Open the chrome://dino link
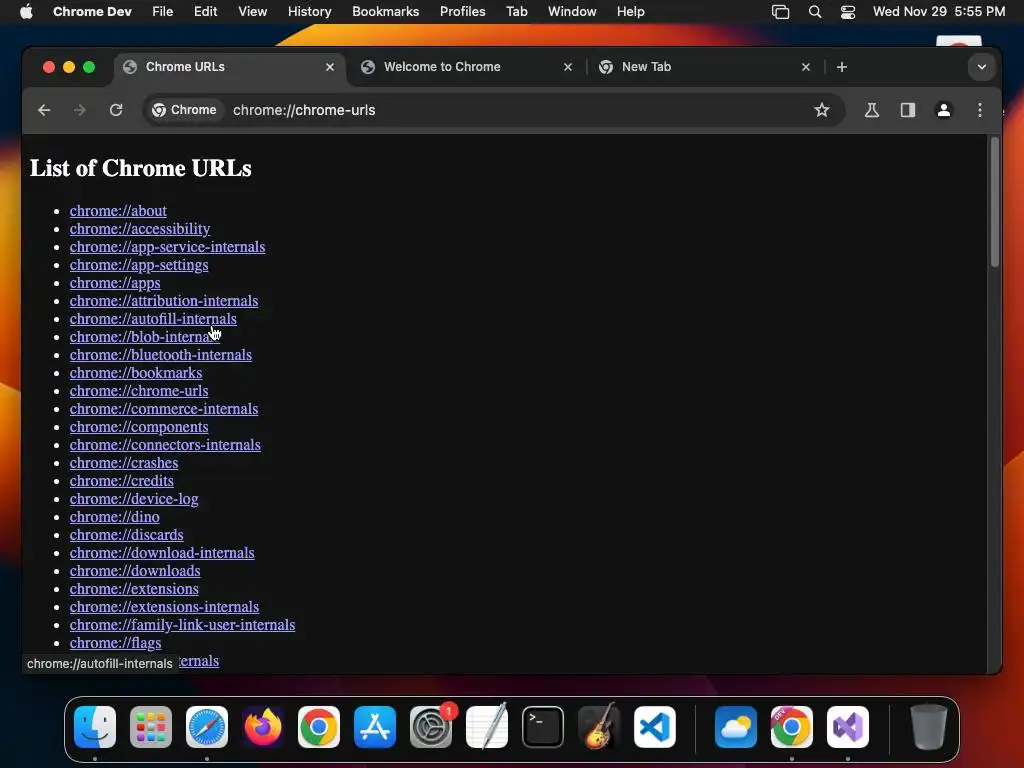 [114, 517]
